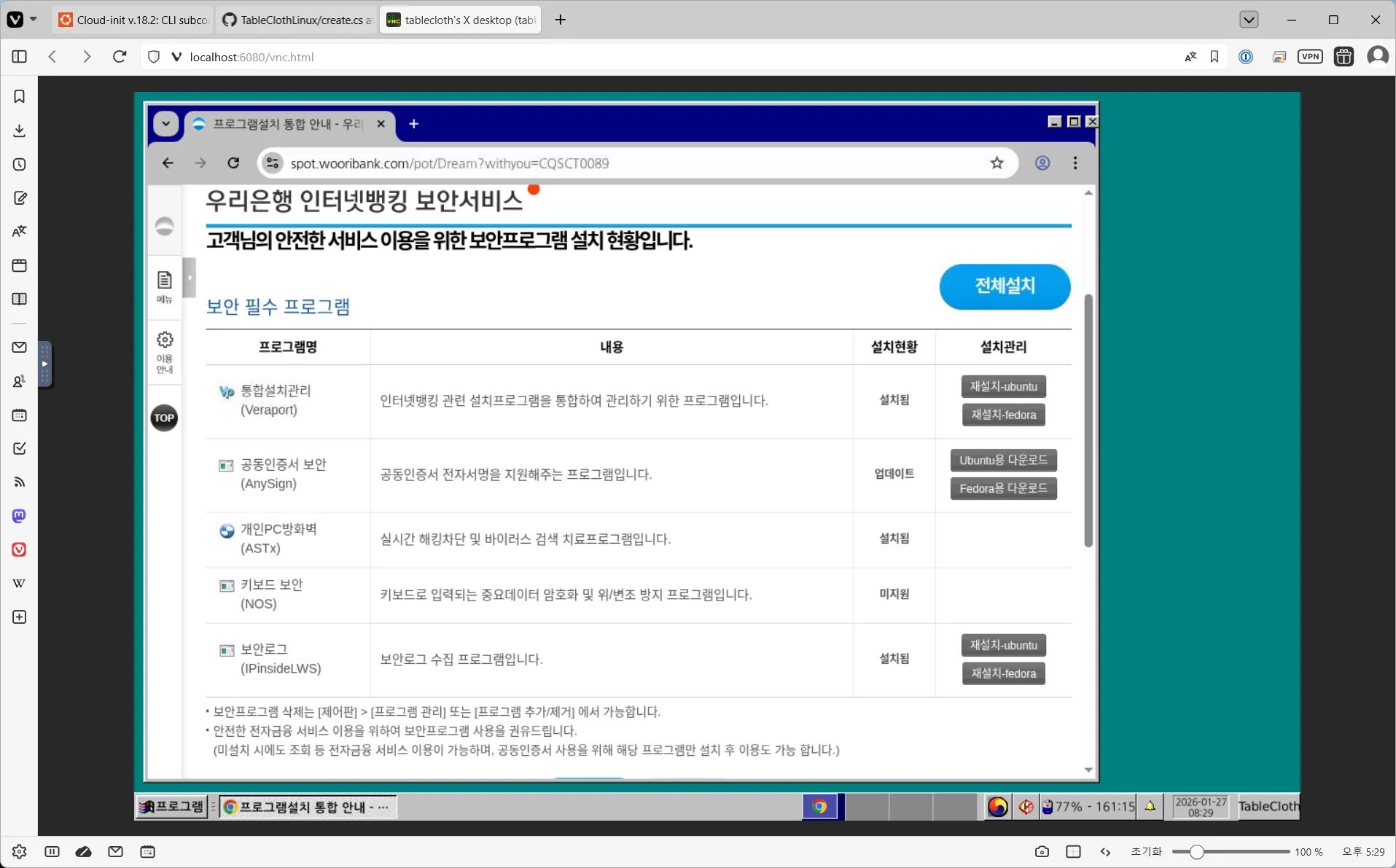Open the inner Chrome three-dot menu
The width and height of the screenshot is (1396, 868).
1075,163
